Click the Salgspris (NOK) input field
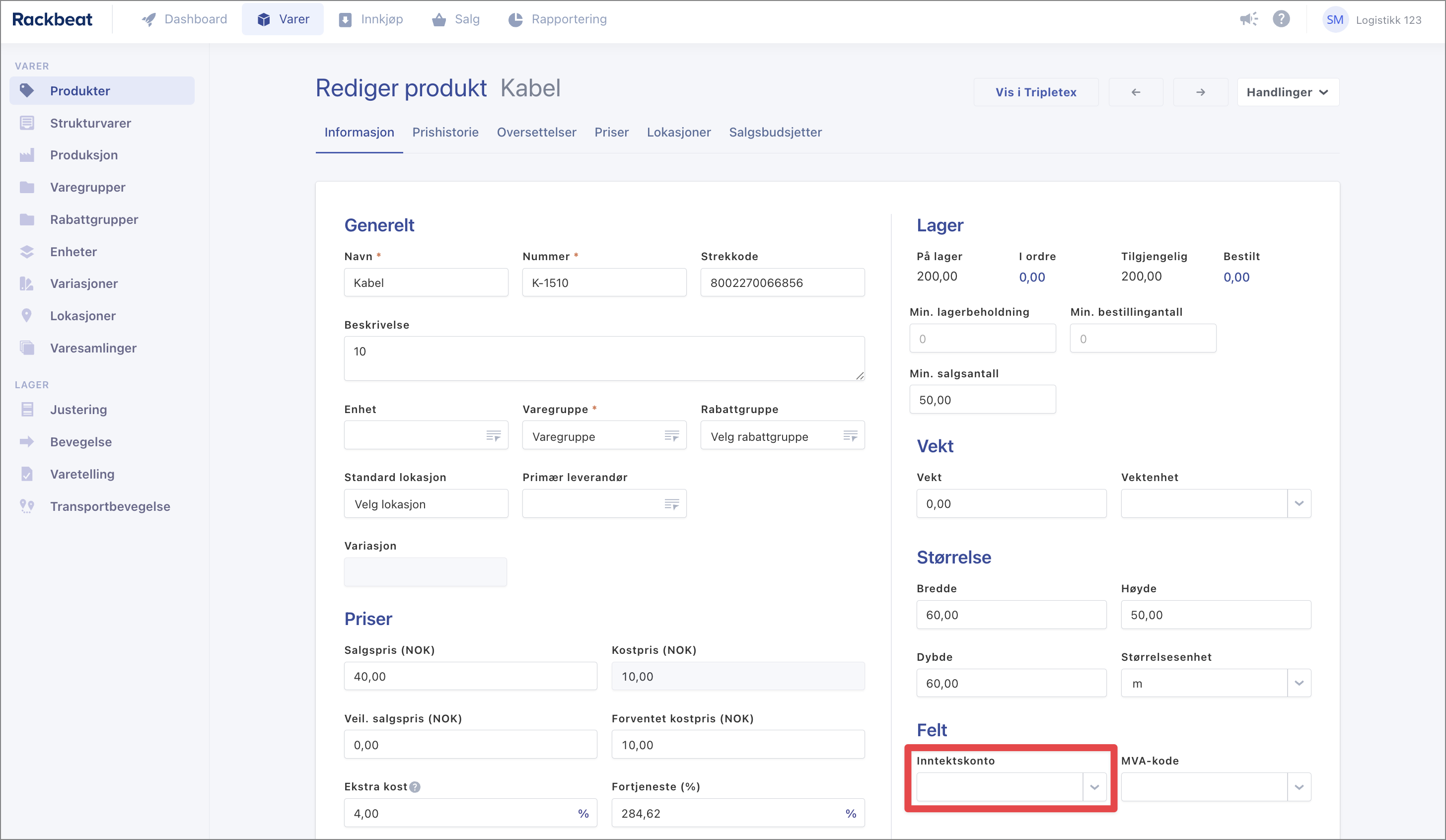Screen dimensions: 1446x840 [x=470, y=677]
